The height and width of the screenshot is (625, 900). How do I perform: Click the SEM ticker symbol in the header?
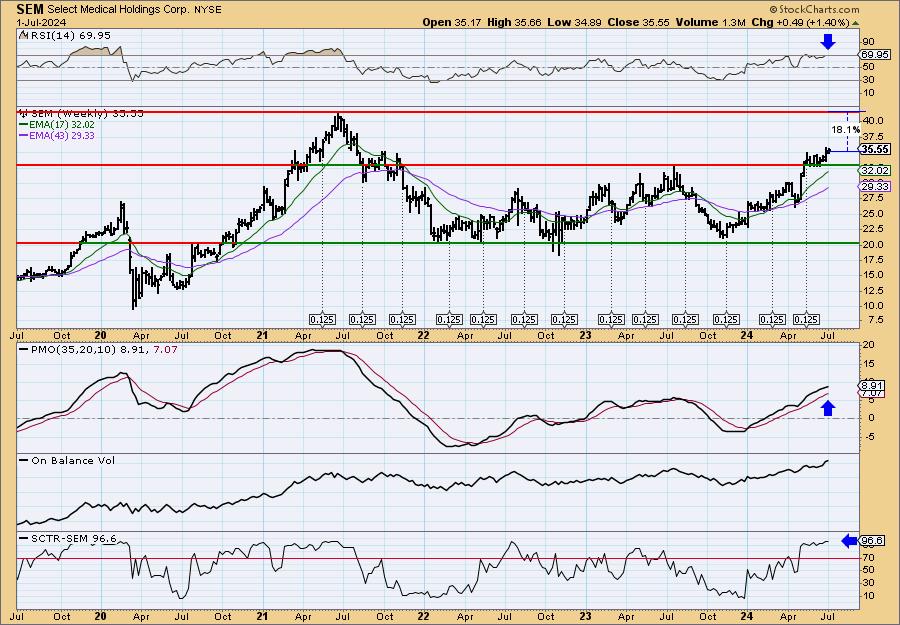[30, 9]
